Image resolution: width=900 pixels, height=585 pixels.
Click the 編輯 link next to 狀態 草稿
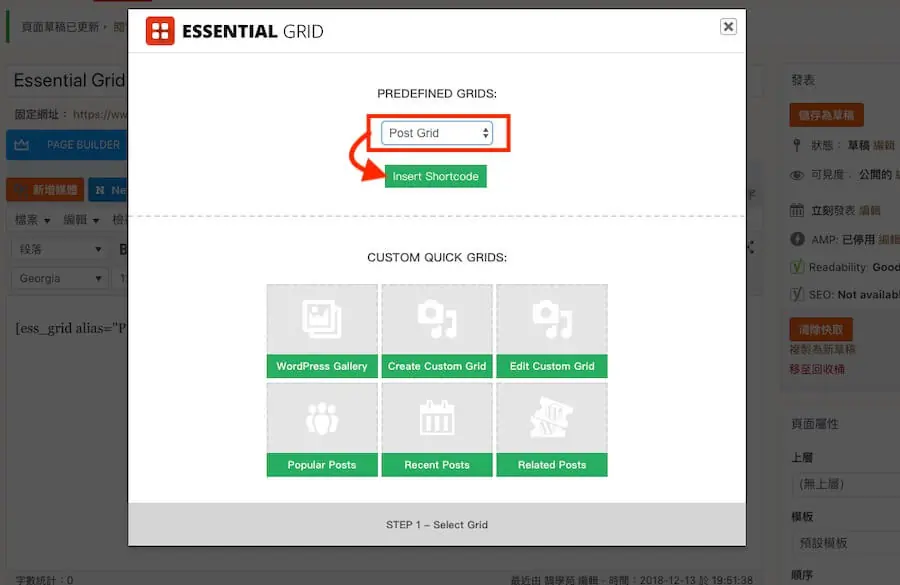(x=884, y=145)
